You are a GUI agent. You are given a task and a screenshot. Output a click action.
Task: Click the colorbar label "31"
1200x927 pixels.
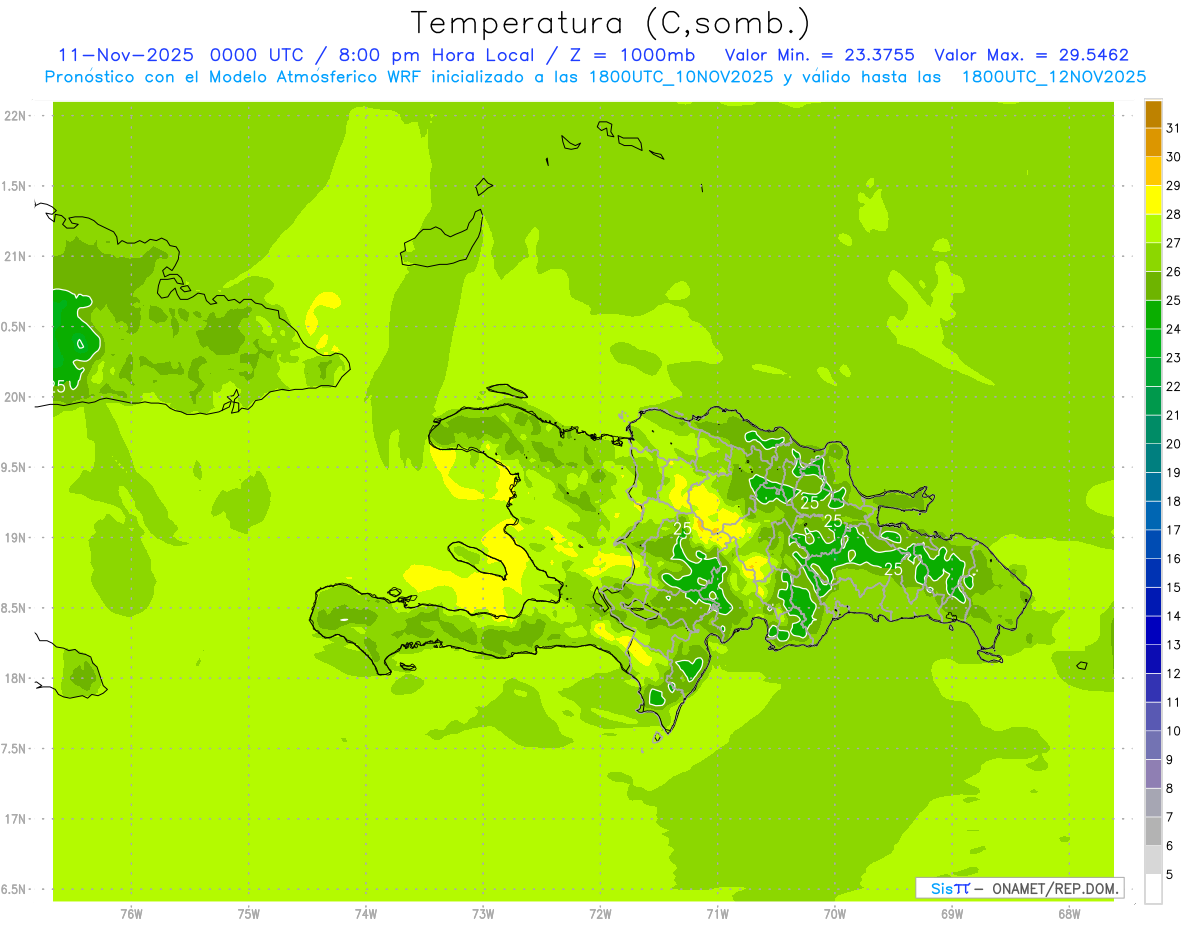coord(1173,128)
